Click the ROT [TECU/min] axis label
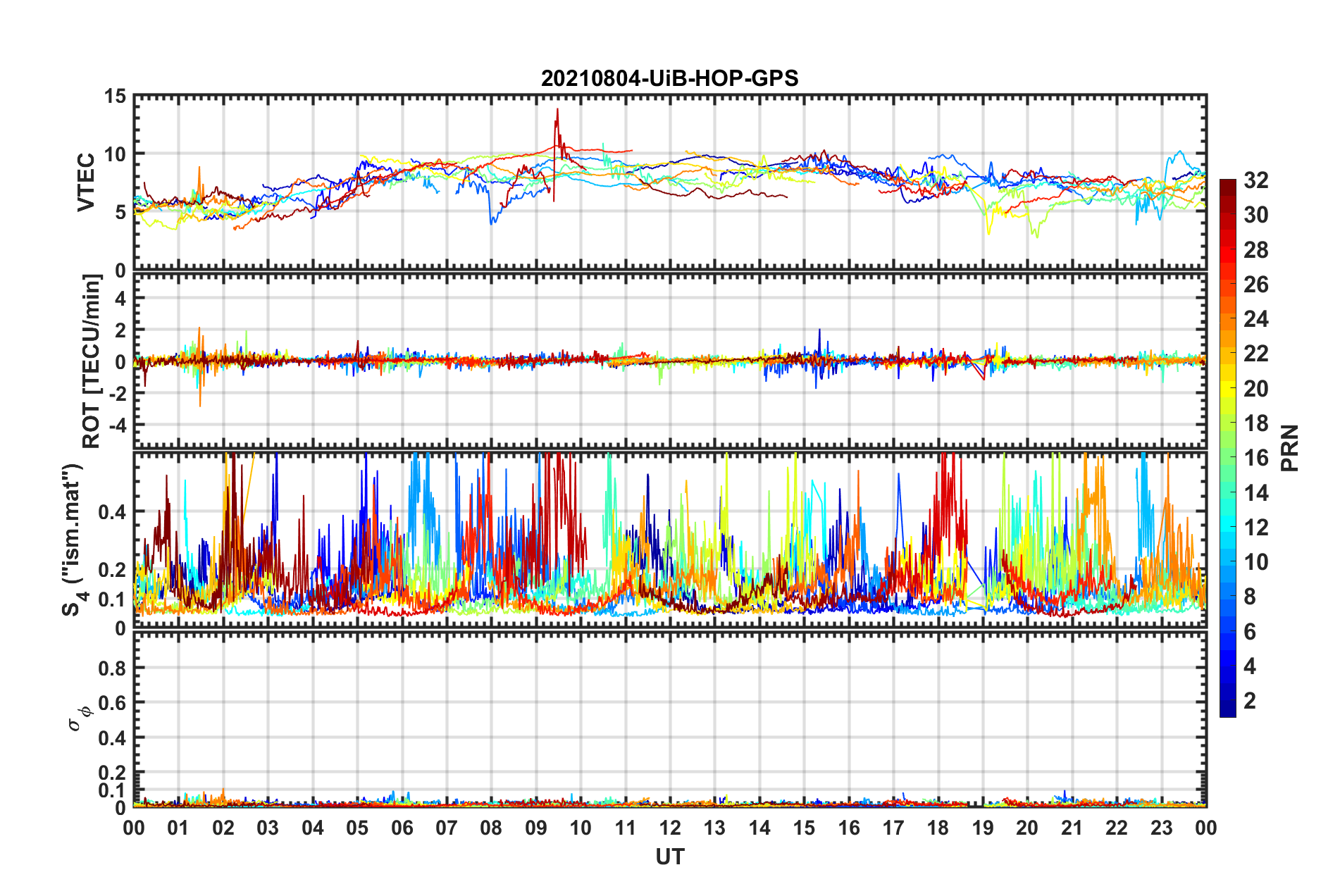The width and height of the screenshot is (1340, 896). pos(91,361)
